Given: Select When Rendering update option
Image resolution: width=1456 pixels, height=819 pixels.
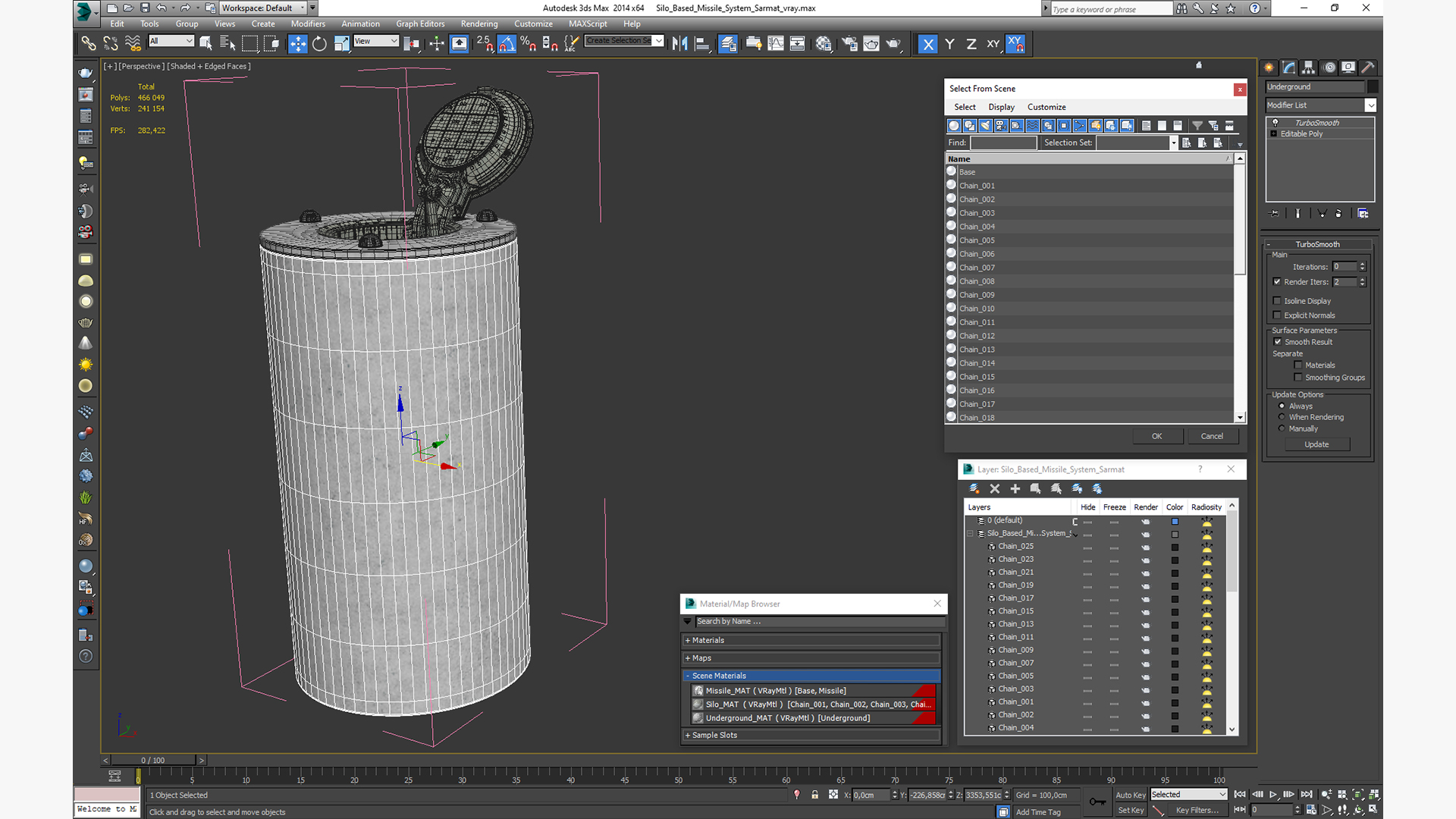Looking at the screenshot, I should (1282, 417).
